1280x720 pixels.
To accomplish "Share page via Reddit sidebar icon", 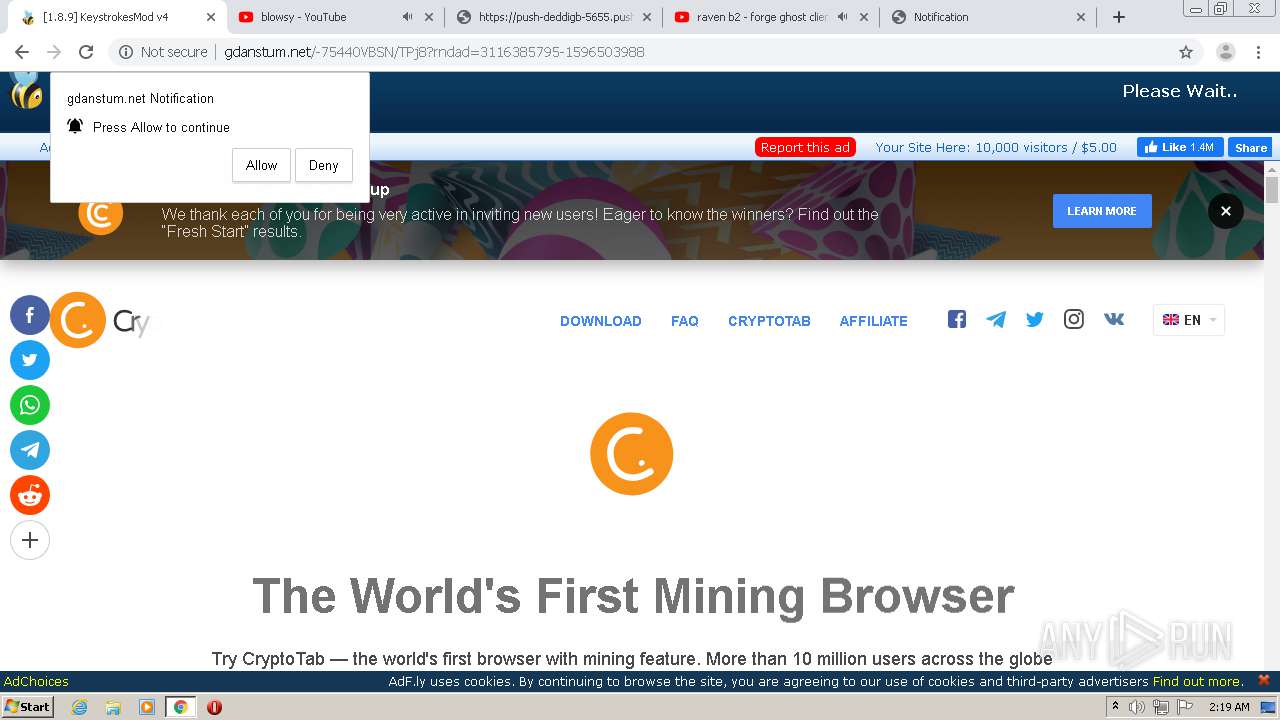I will point(30,495).
